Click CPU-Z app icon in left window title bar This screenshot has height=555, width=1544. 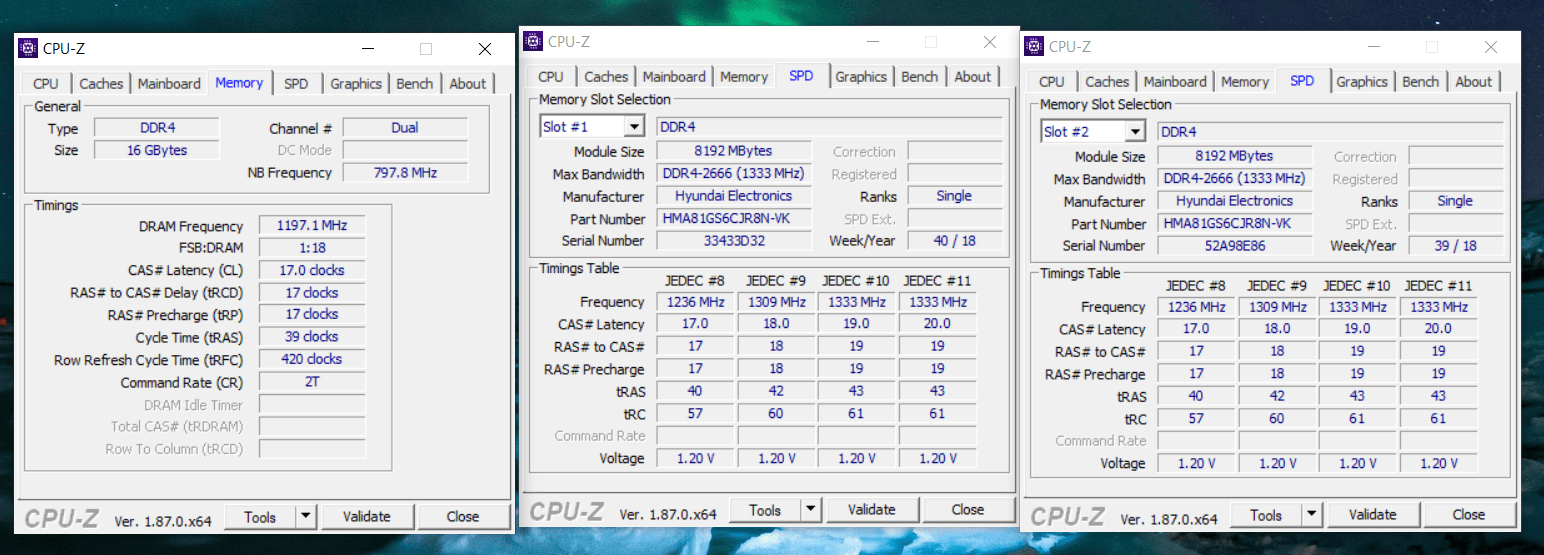point(28,48)
